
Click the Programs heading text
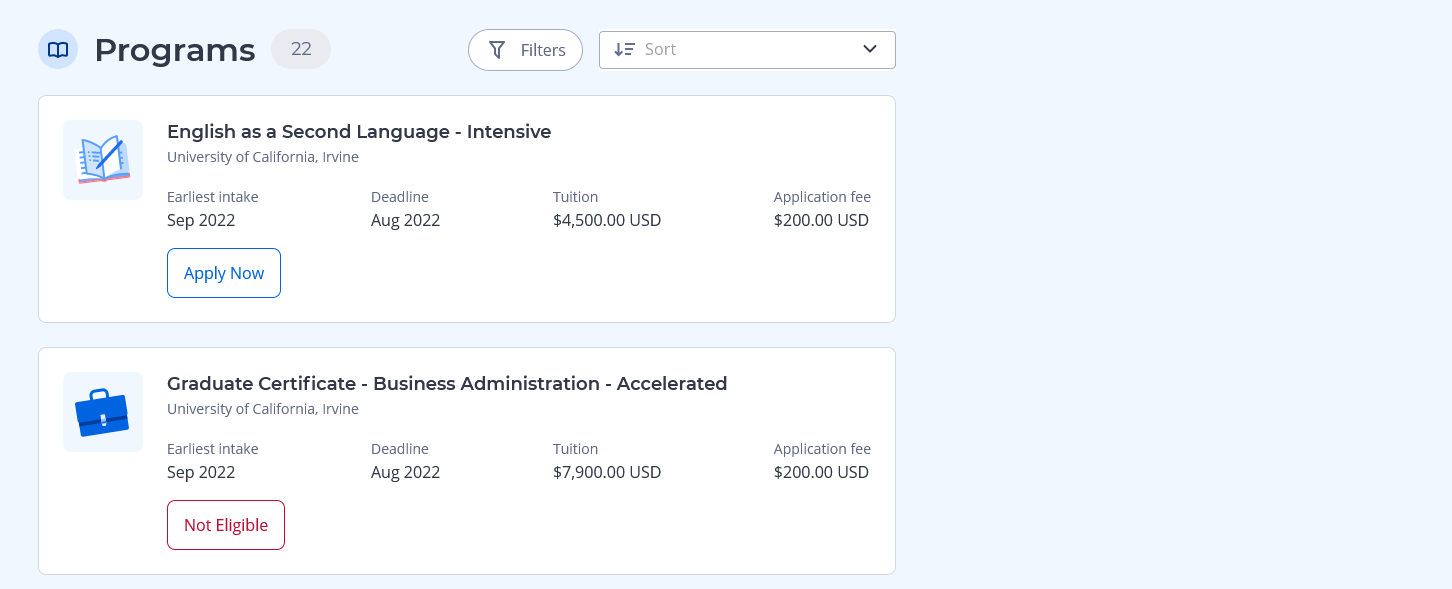coord(175,50)
